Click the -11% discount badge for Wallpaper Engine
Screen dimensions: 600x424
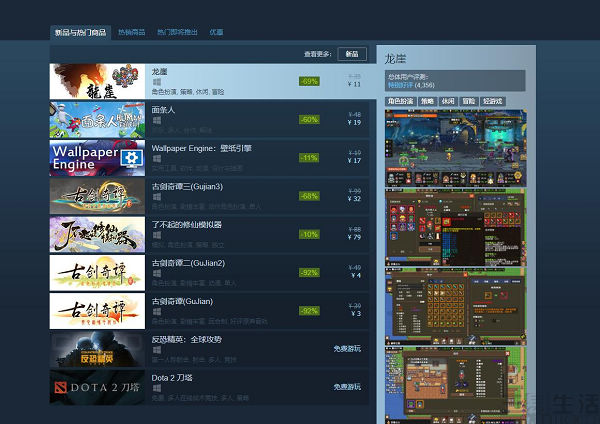[x=309, y=158]
